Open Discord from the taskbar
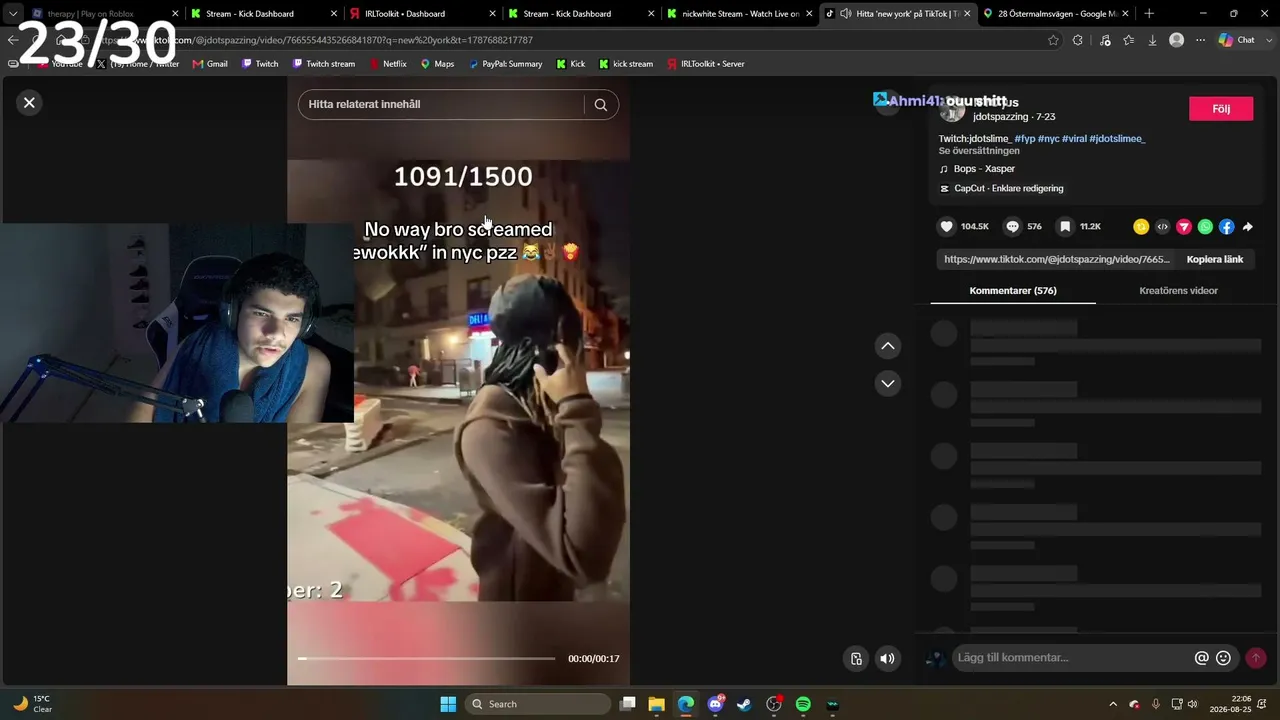Screen dimensions: 1280x720 (x=716, y=704)
